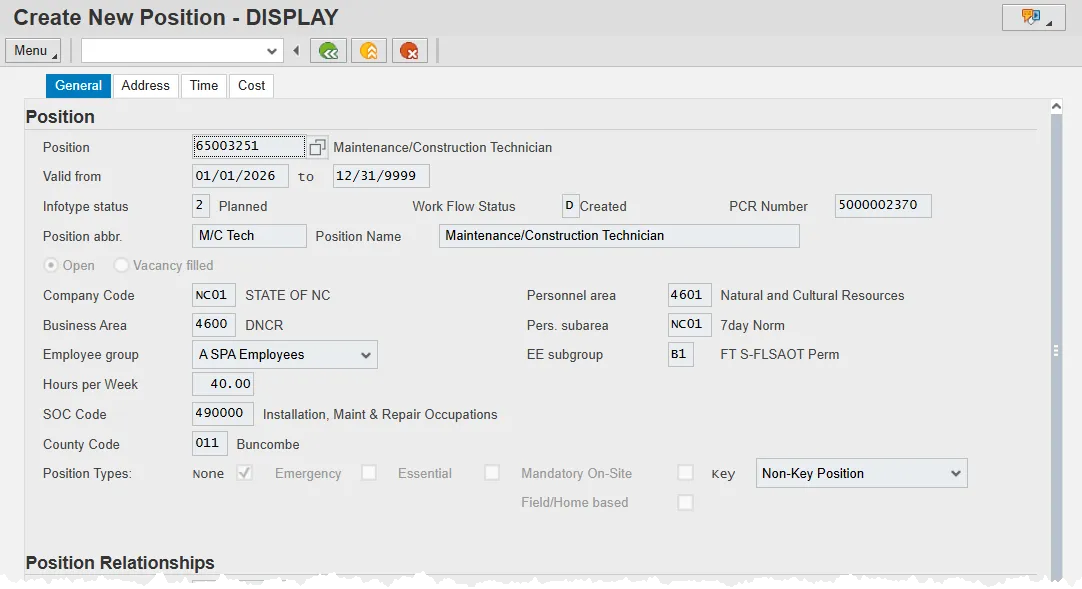This screenshot has width=1082, height=589.
Task: Click the small arrow left of the Back icon
Action: 296,51
